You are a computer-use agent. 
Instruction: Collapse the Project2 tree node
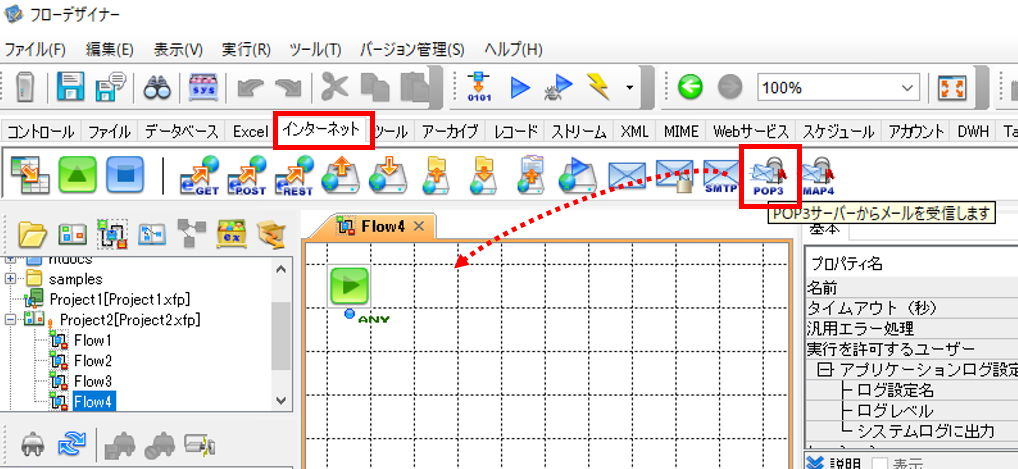[x=10, y=319]
